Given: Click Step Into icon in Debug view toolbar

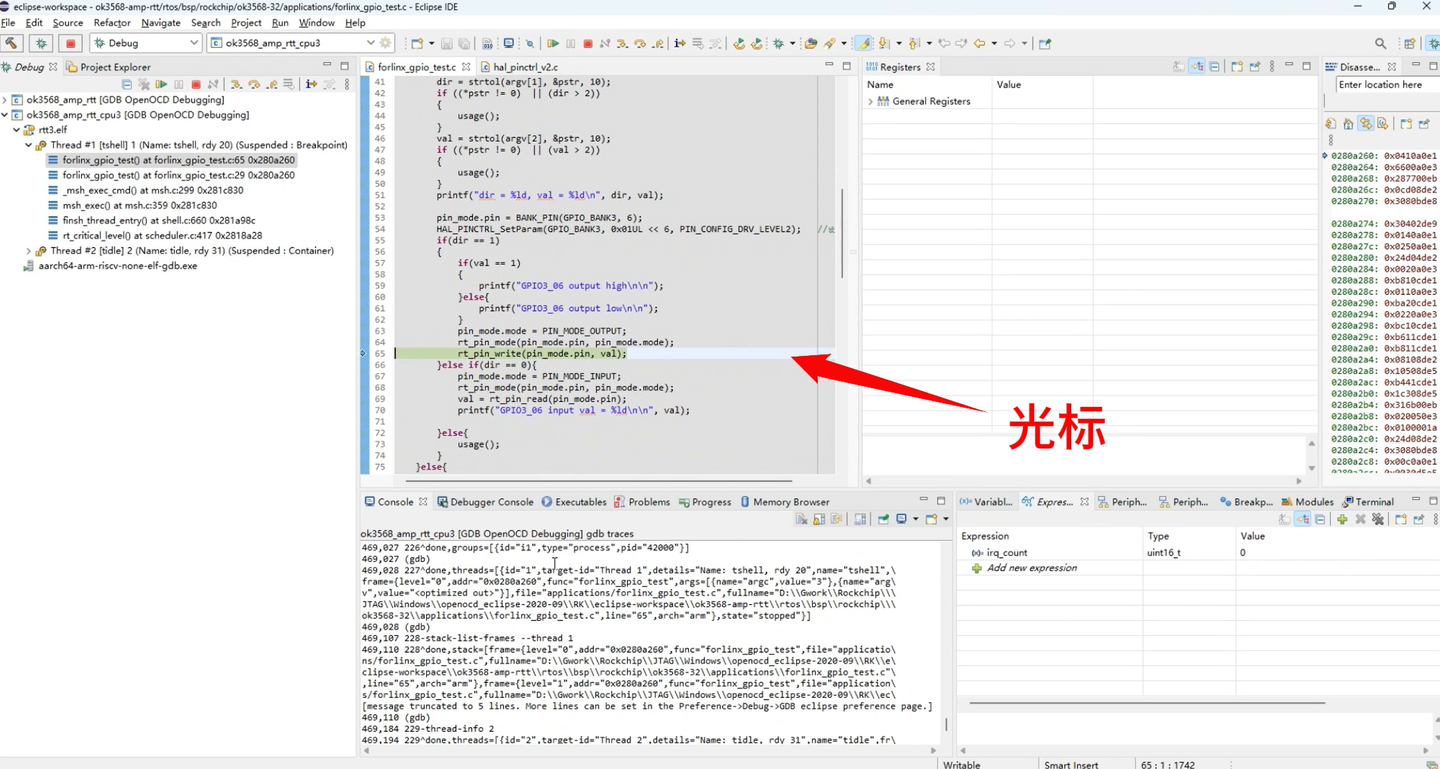Looking at the screenshot, I should pos(236,85).
